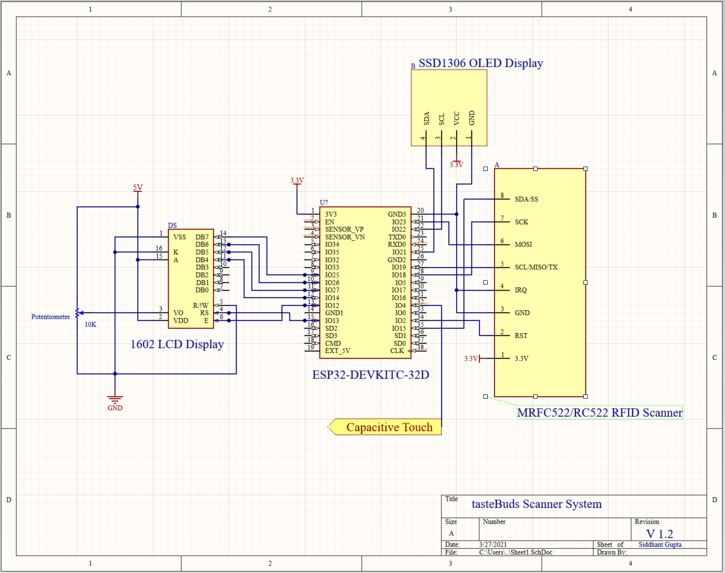Select the RFID SCK pin

point(521,222)
